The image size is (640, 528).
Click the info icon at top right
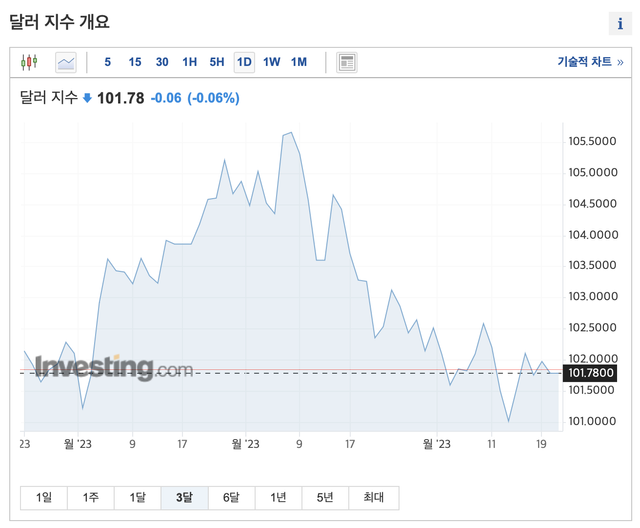620,23
